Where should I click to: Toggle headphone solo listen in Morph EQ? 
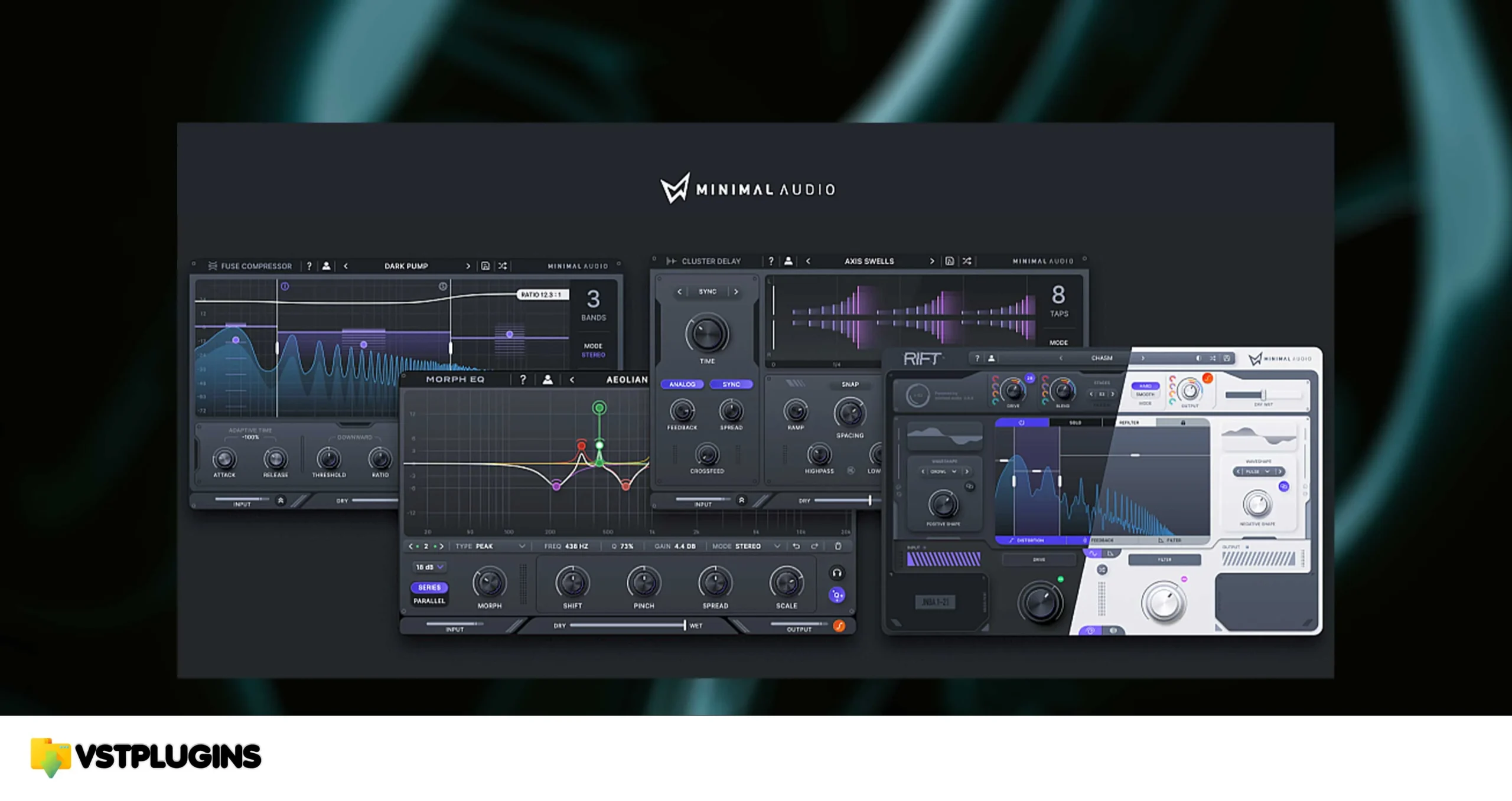click(x=836, y=573)
